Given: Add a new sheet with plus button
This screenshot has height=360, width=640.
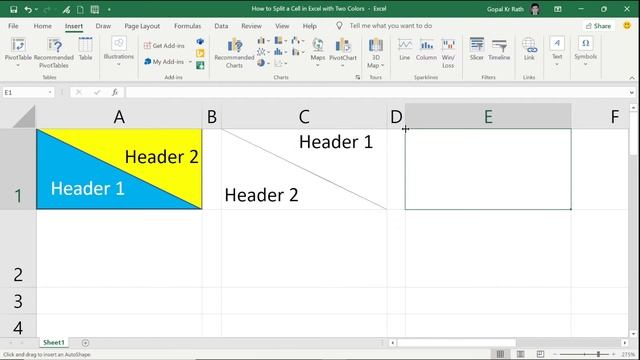Looking at the screenshot, I should (85, 343).
